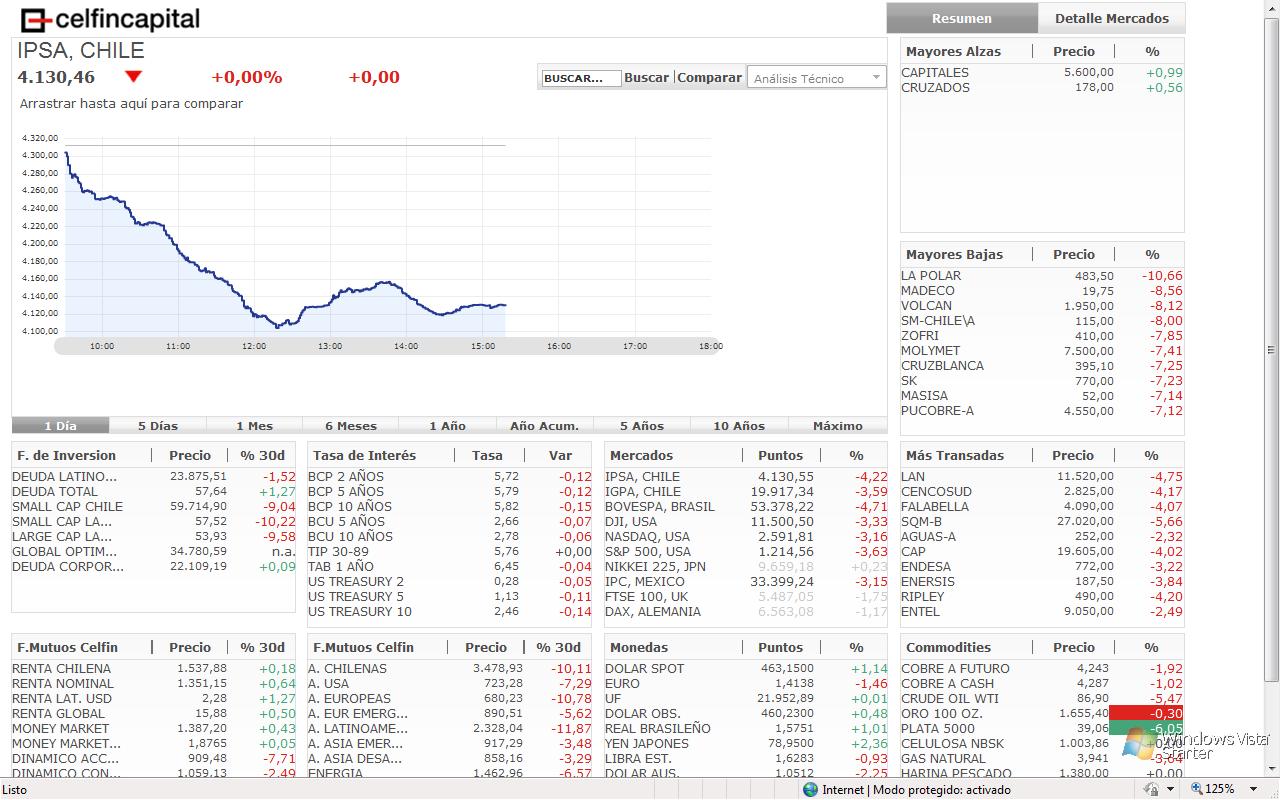Viewport: 1280px width, 800px height.
Task: Click the 12:00 mark on the chart time axis
Action: 254,346
